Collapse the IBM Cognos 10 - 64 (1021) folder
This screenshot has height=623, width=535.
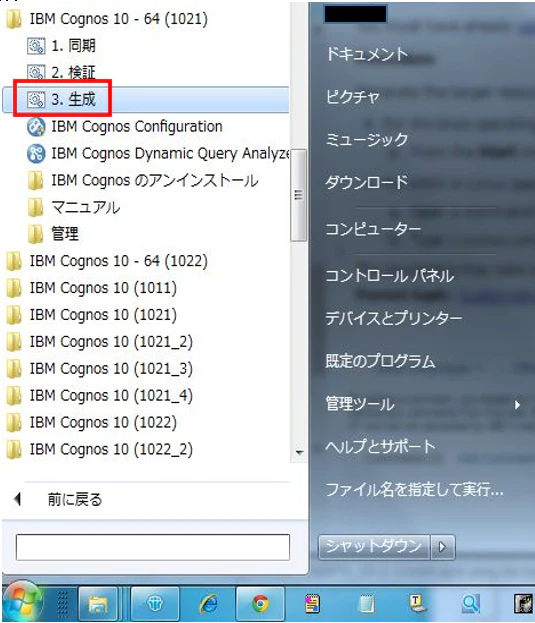coord(107,19)
